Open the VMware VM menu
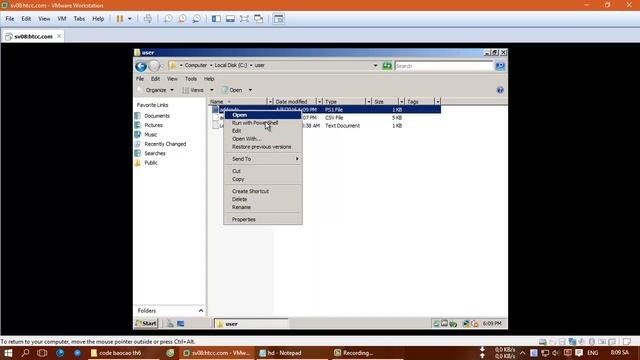The image size is (640, 360). tap(62, 19)
